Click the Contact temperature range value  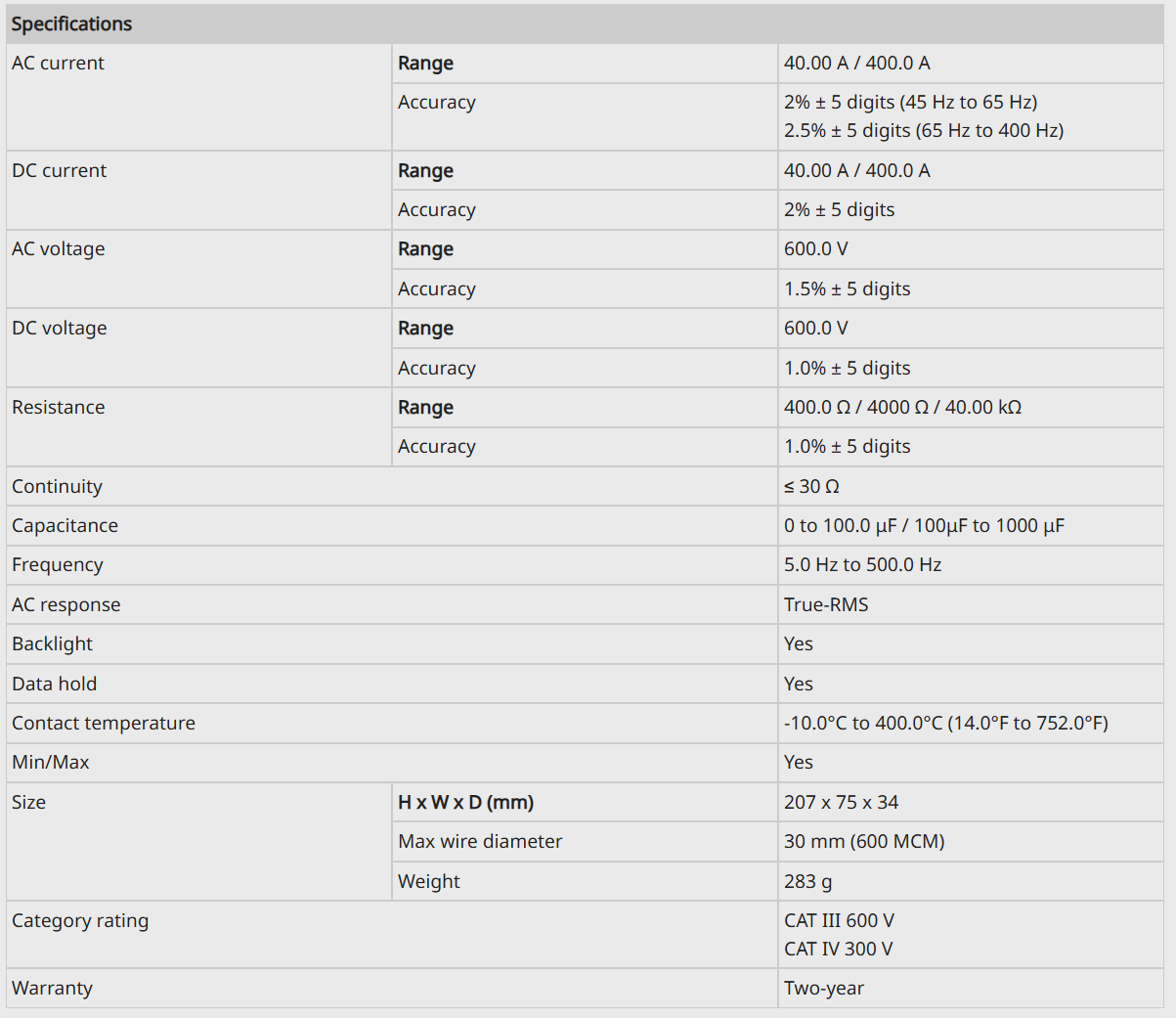945,724
